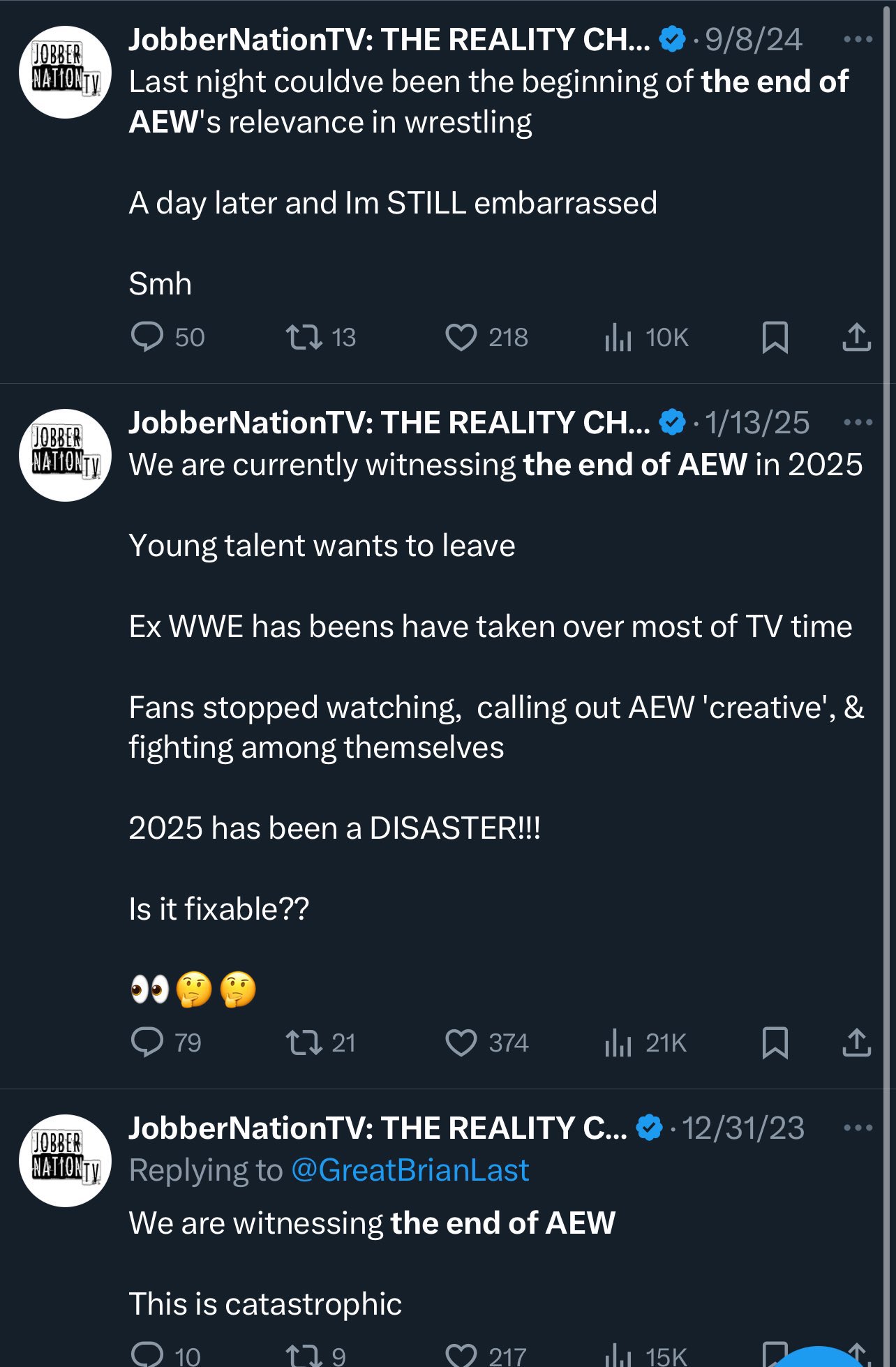Open the 12/31/23 tweet timestamp
Viewport: 896px width, 1367px height.
click(x=742, y=1128)
